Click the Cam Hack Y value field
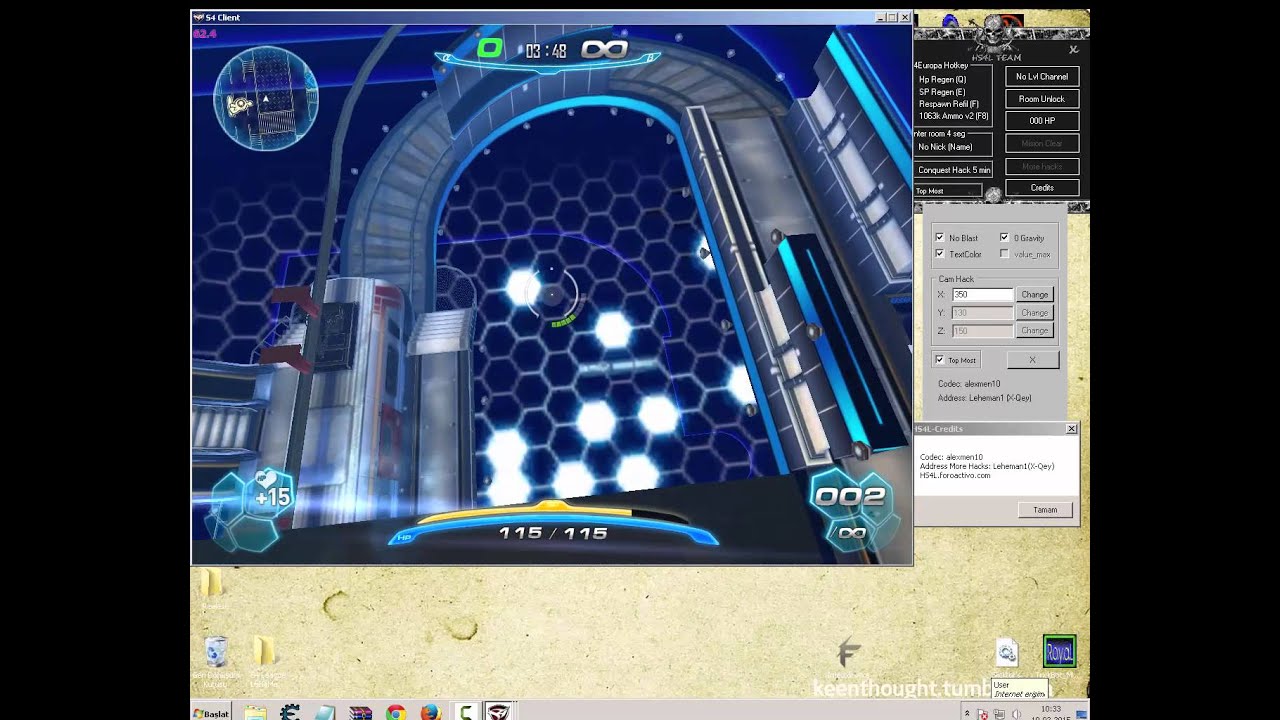The image size is (1280, 720). click(x=982, y=313)
